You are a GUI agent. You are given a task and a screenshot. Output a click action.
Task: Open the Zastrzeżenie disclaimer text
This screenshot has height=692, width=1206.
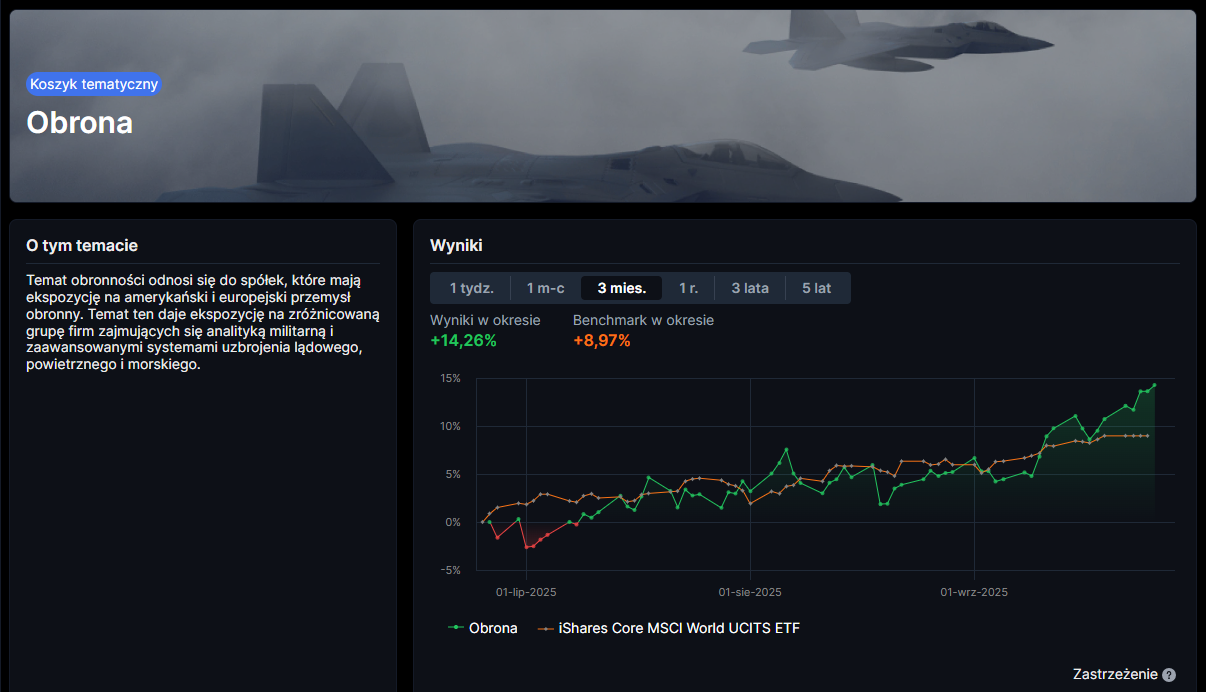click(x=1114, y=675)
